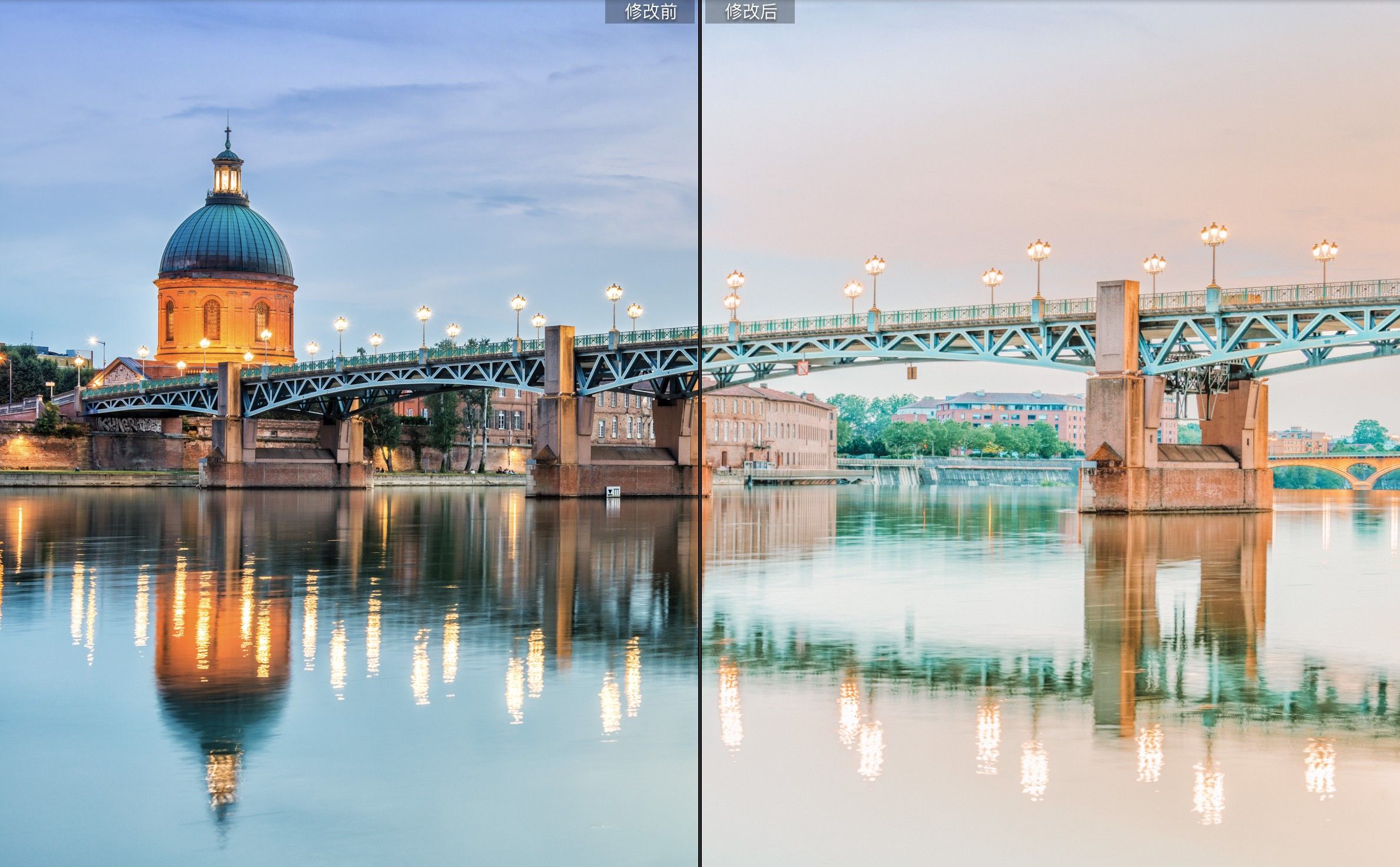Click the 修改后 label

pos(750,11)
